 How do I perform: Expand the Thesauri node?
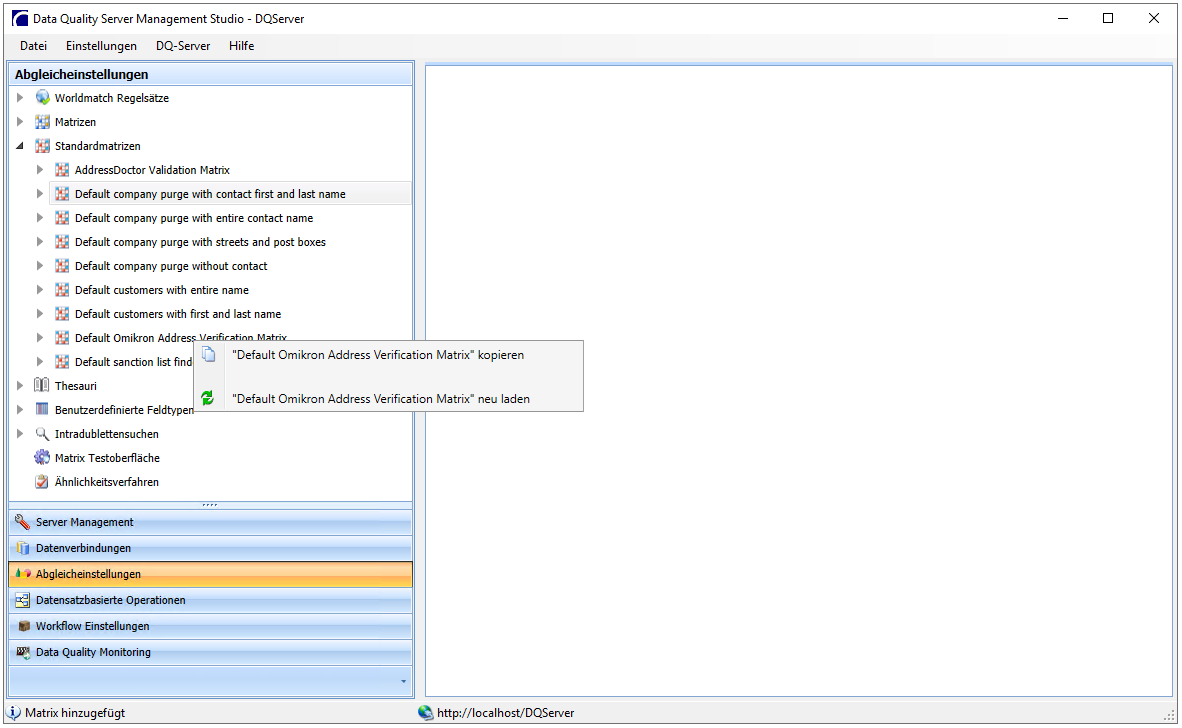coord(20,386)
